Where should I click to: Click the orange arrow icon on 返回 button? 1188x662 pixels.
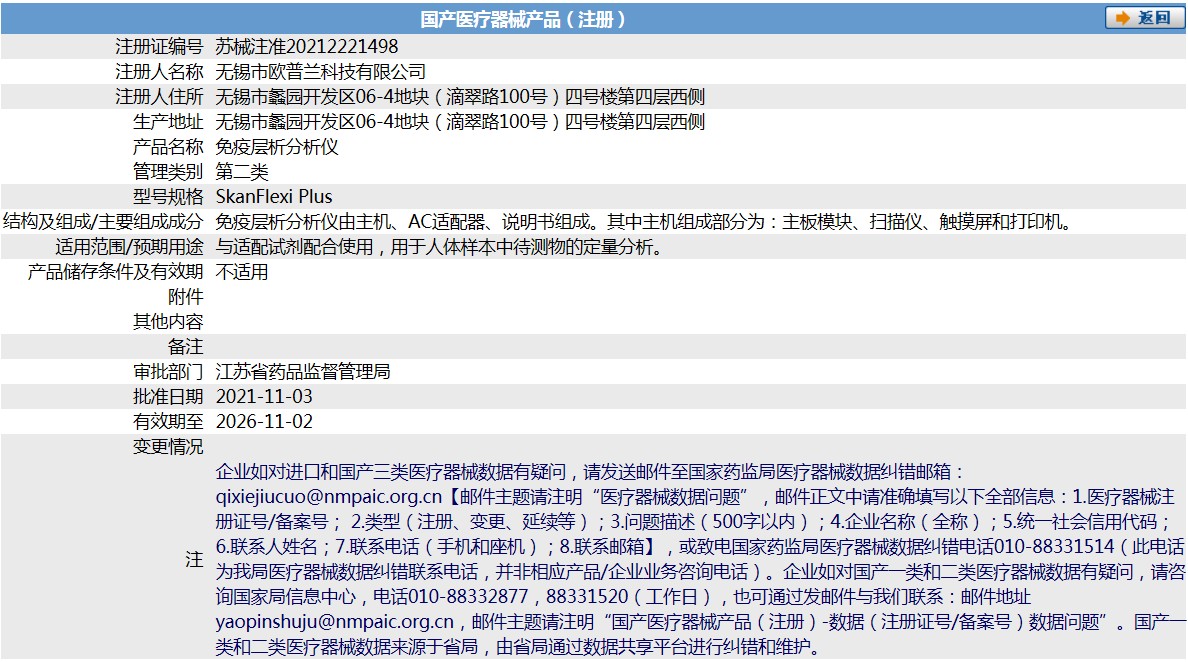1123,18
